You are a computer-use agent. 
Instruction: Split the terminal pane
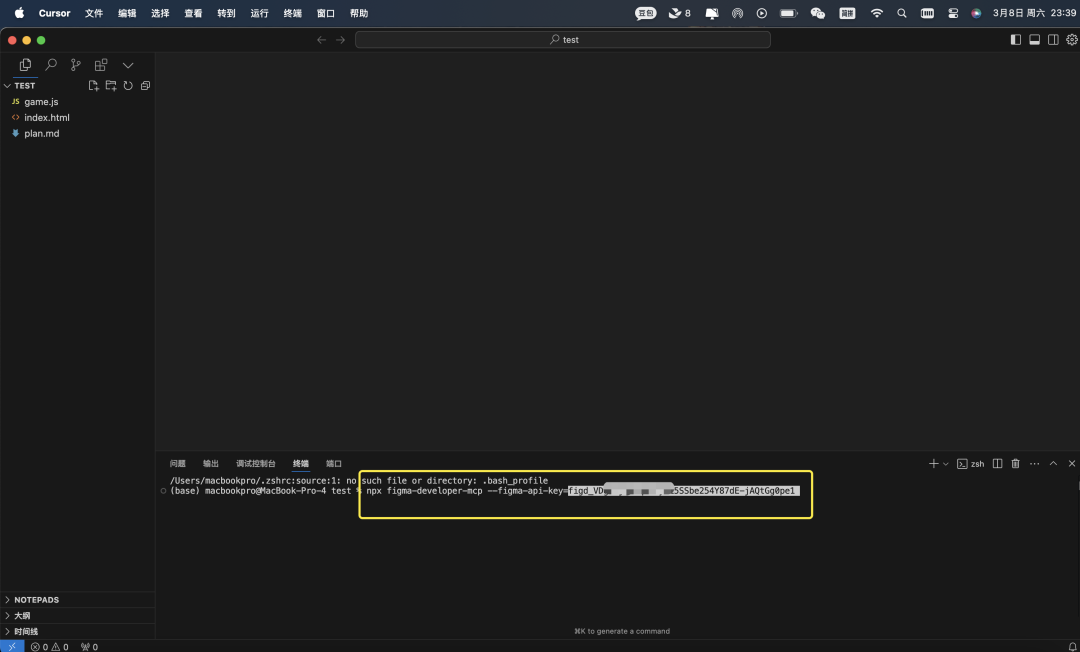pos(997,464)
